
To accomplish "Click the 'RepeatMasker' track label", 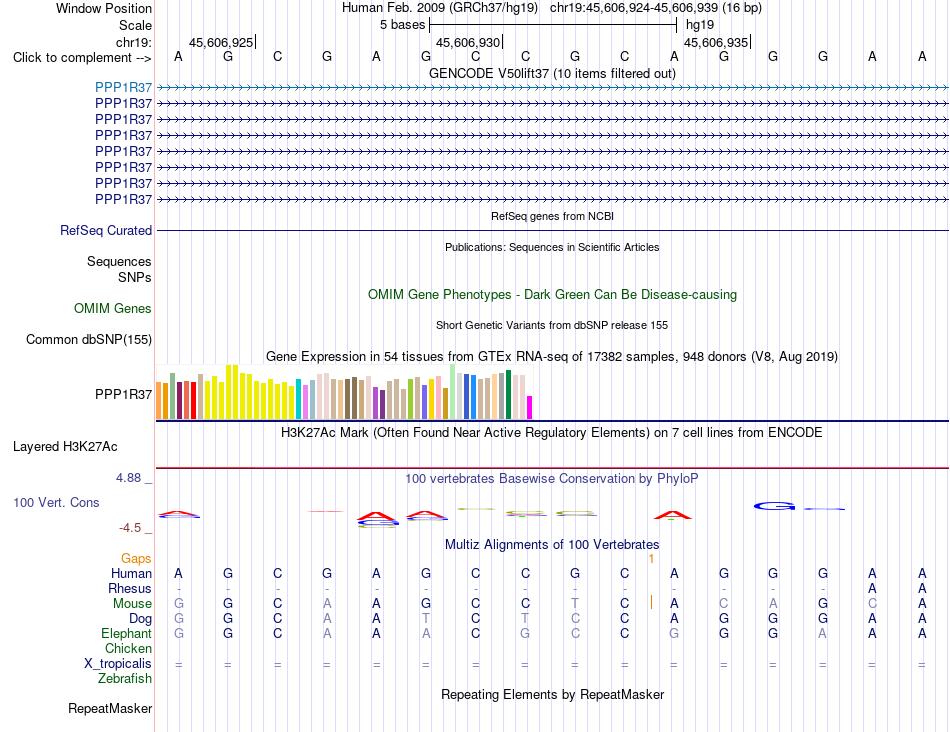I will pos(110,708).
